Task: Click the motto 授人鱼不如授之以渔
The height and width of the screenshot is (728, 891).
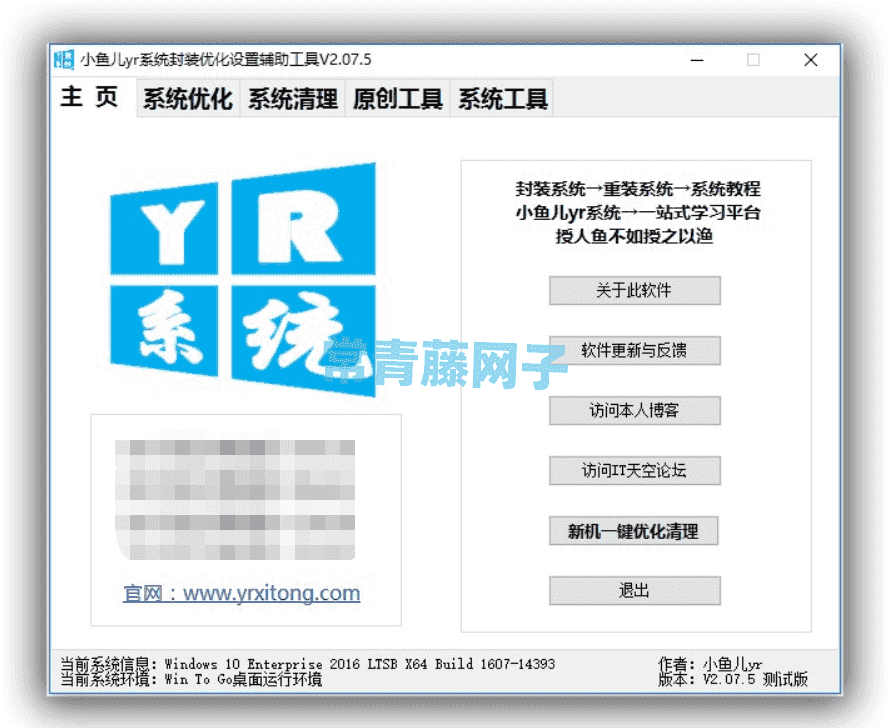Action: tap(634, 236)
